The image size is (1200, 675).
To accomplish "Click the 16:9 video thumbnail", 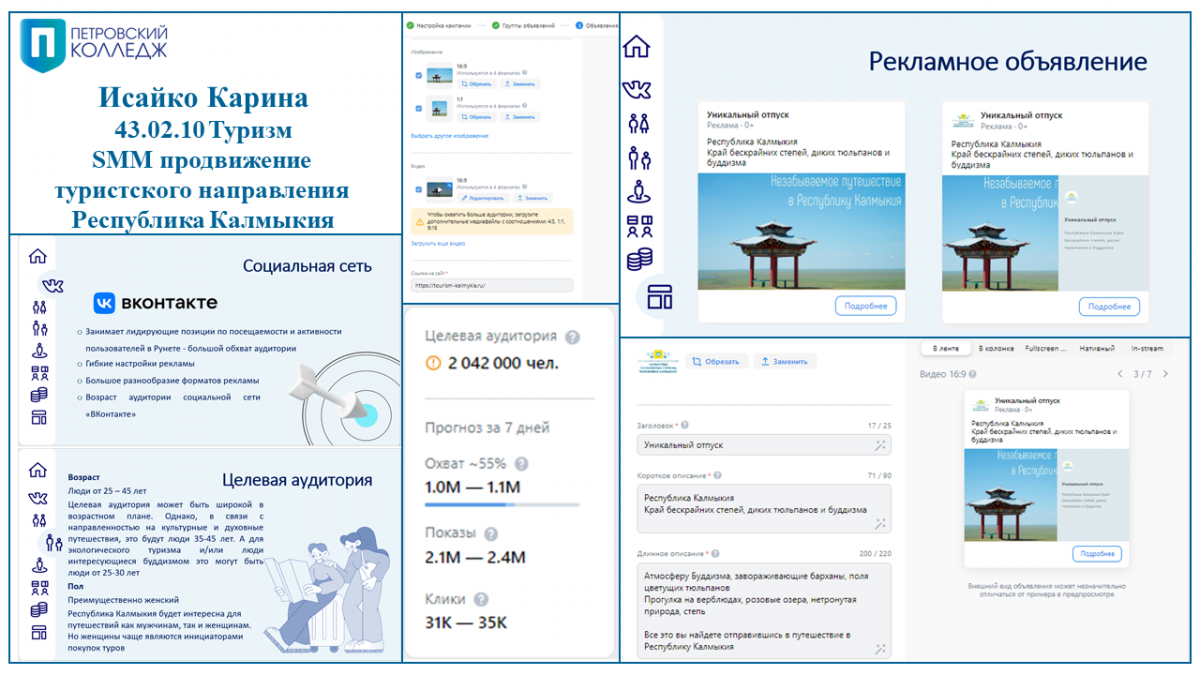I will click(440, 189).
